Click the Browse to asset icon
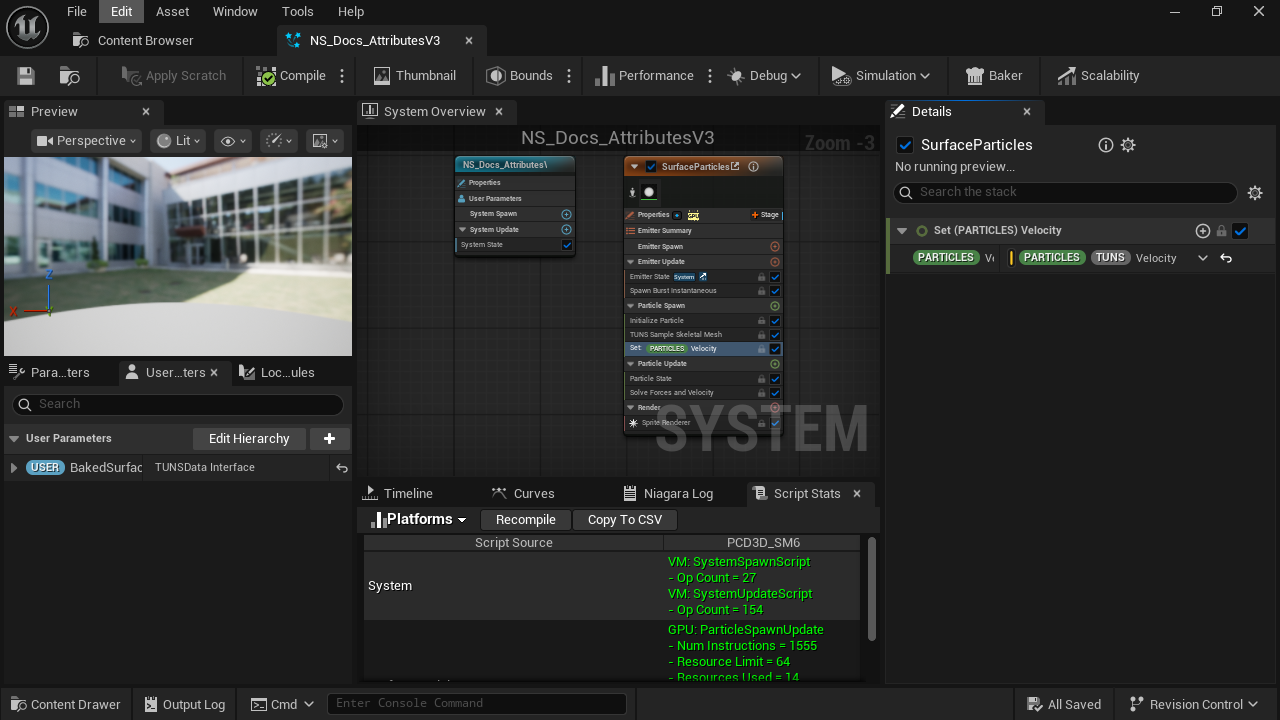 pyautogui.click(x=70, y=76)
